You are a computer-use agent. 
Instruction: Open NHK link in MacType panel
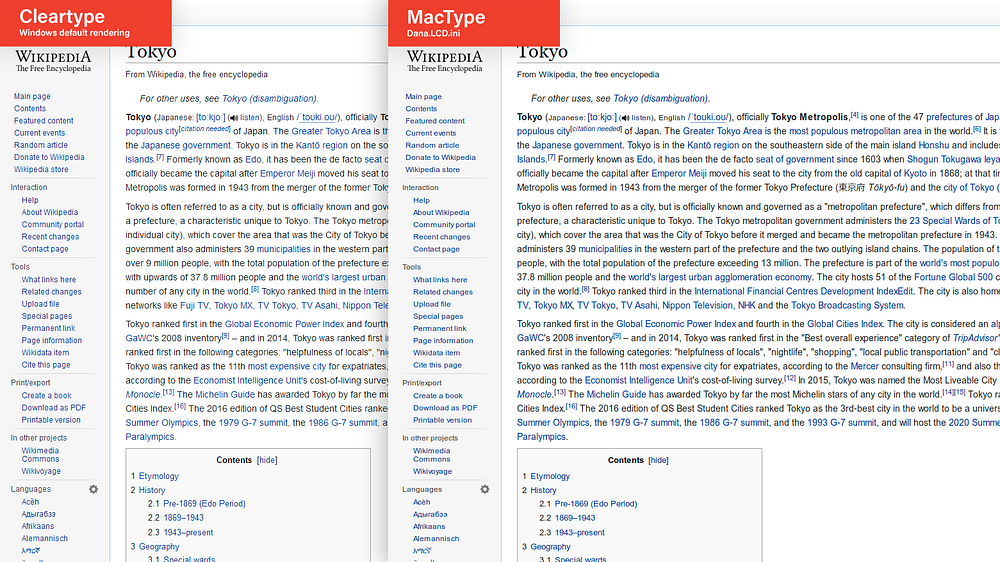pos(746,305)
